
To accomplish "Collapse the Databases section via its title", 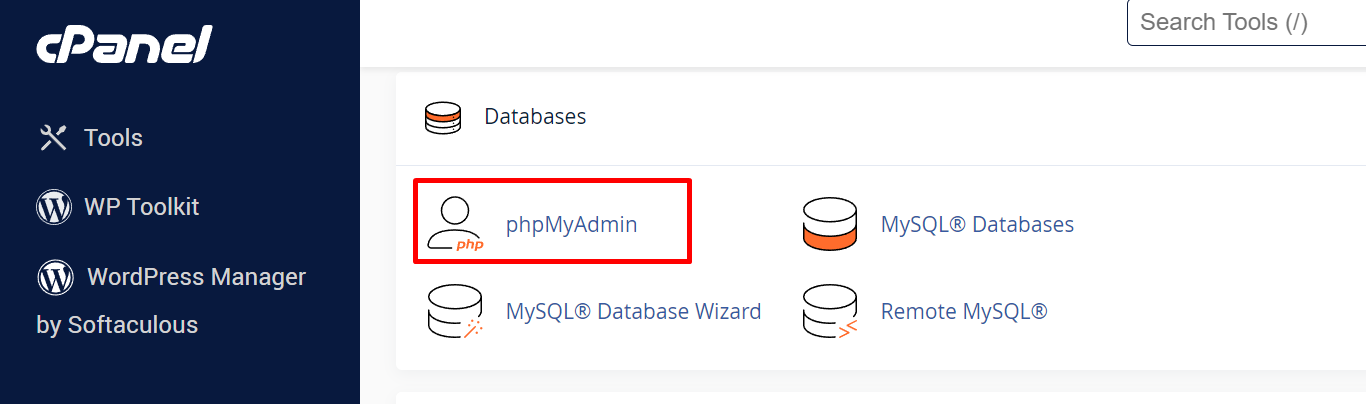I will [x=535, y=116].
